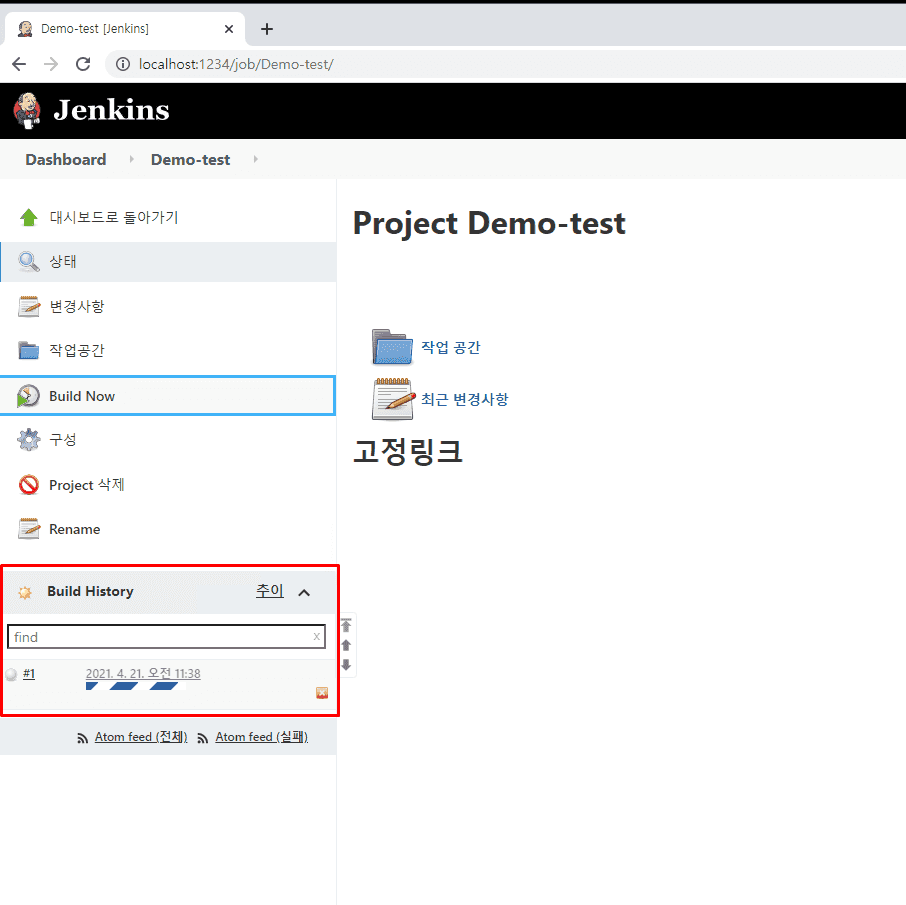This screenshot has height=905, width=906.
Task: Expand the Demo-test breadcrumb menu arrow
Action: [x=255, y=159]
